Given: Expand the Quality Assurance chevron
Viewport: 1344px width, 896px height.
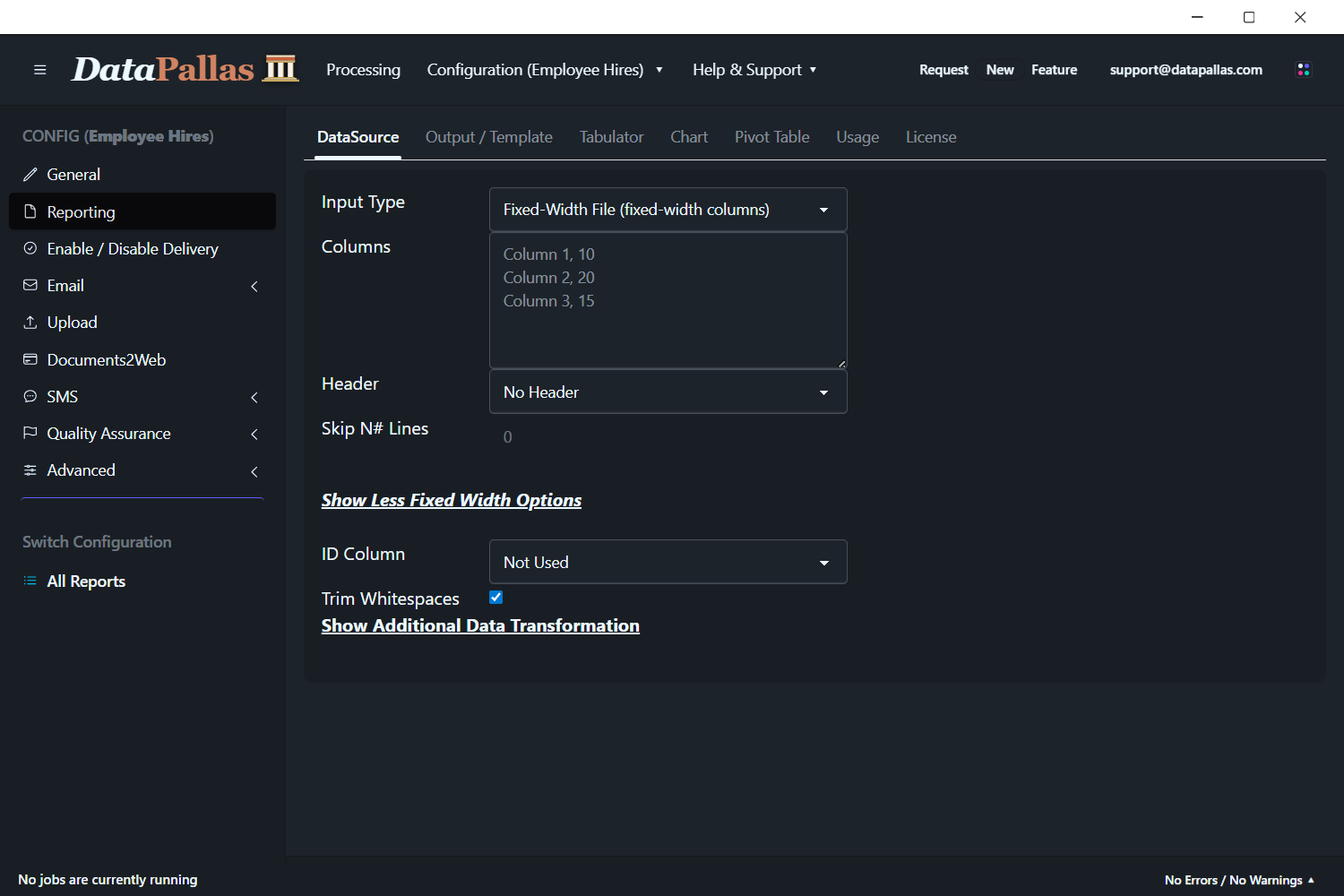Looking at the screenshot, I should click(x=254, y=435).
